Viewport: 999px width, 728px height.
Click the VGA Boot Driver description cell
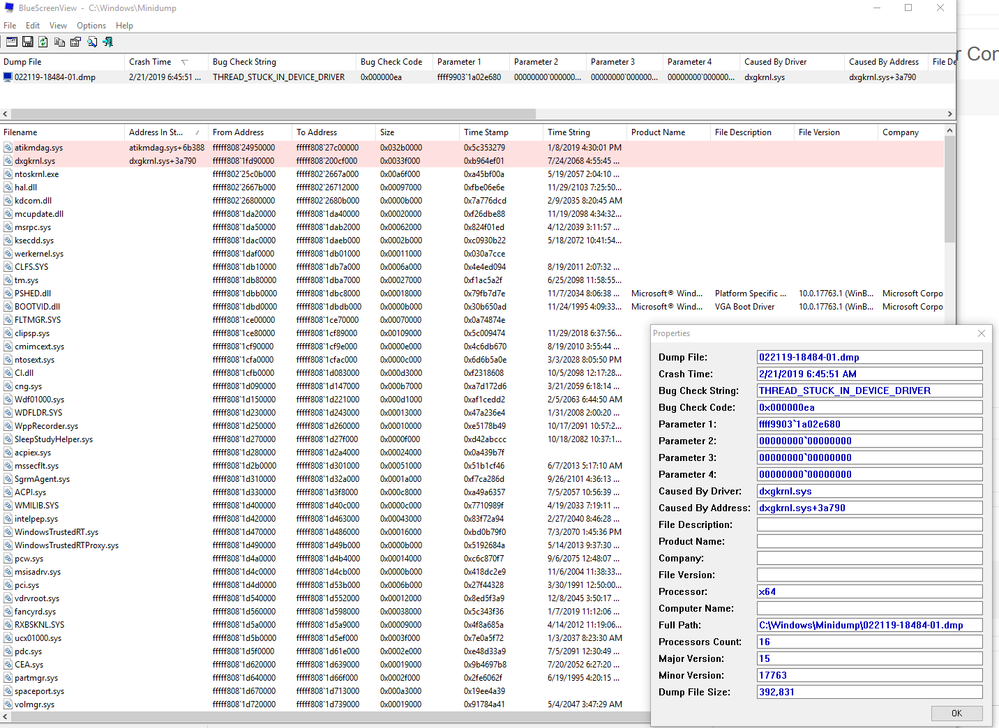point(744,307)
